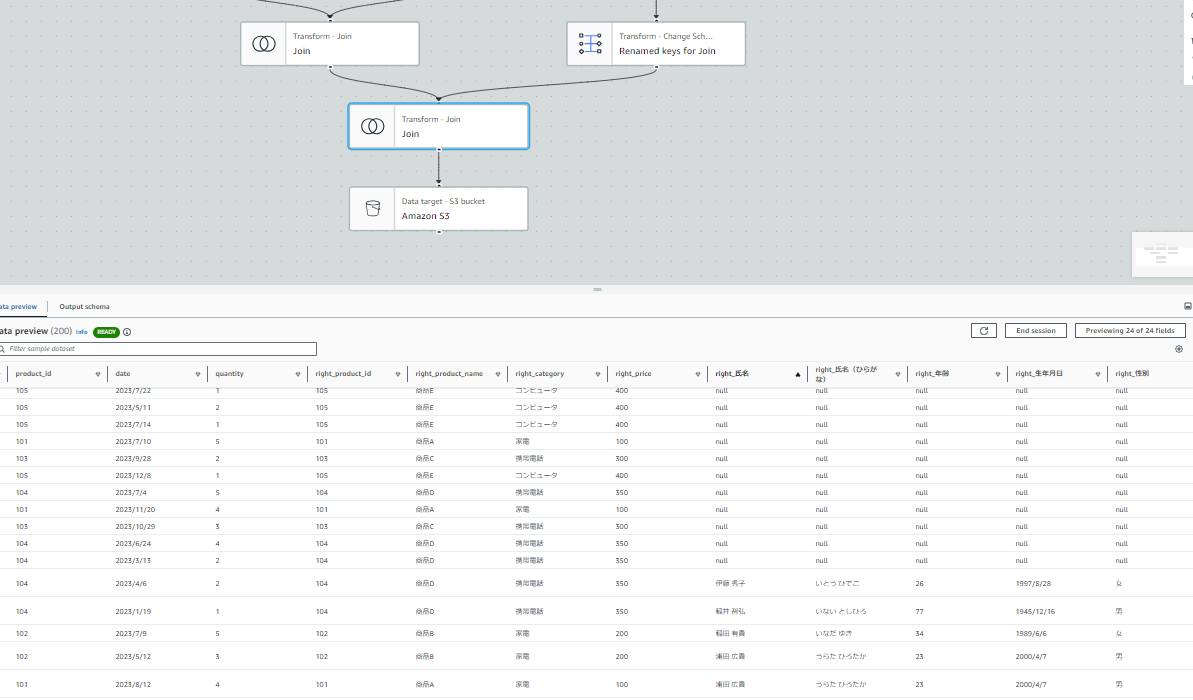
Task: Switch to the Output schema tab
Action: click(84, 307)
